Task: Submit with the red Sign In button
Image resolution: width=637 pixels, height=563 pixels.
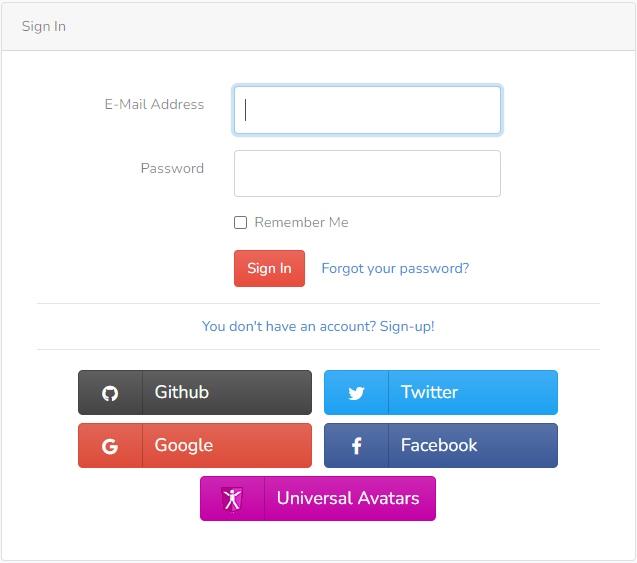Action: pos(269,269)
